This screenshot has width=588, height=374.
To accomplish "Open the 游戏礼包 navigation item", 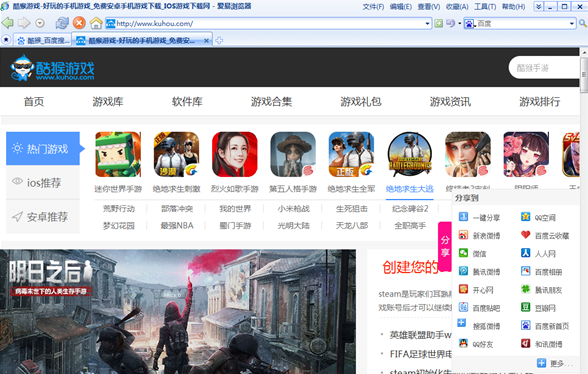I will pos(361,101).
